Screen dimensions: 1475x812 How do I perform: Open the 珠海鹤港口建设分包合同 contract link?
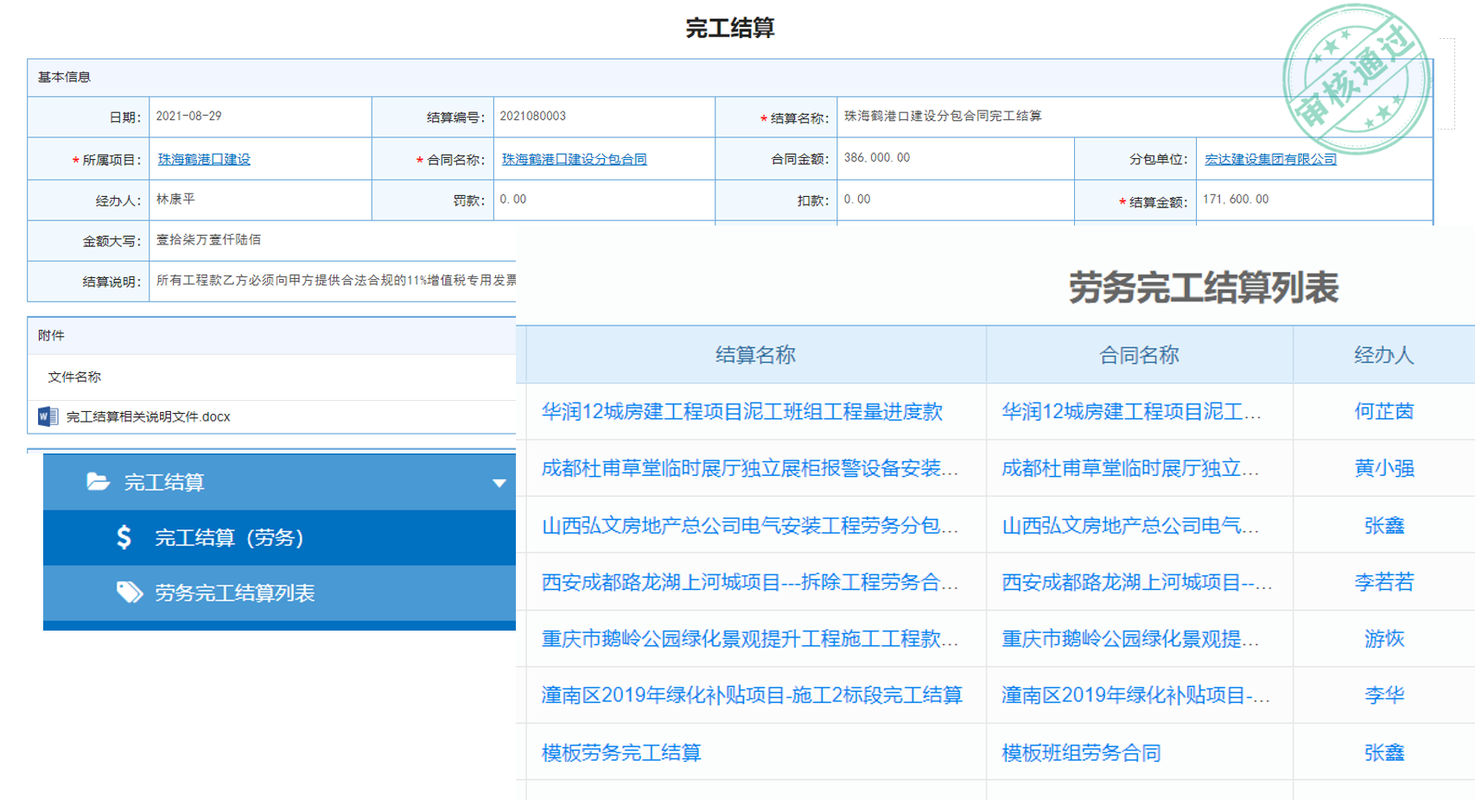click(x=574, y=160)
